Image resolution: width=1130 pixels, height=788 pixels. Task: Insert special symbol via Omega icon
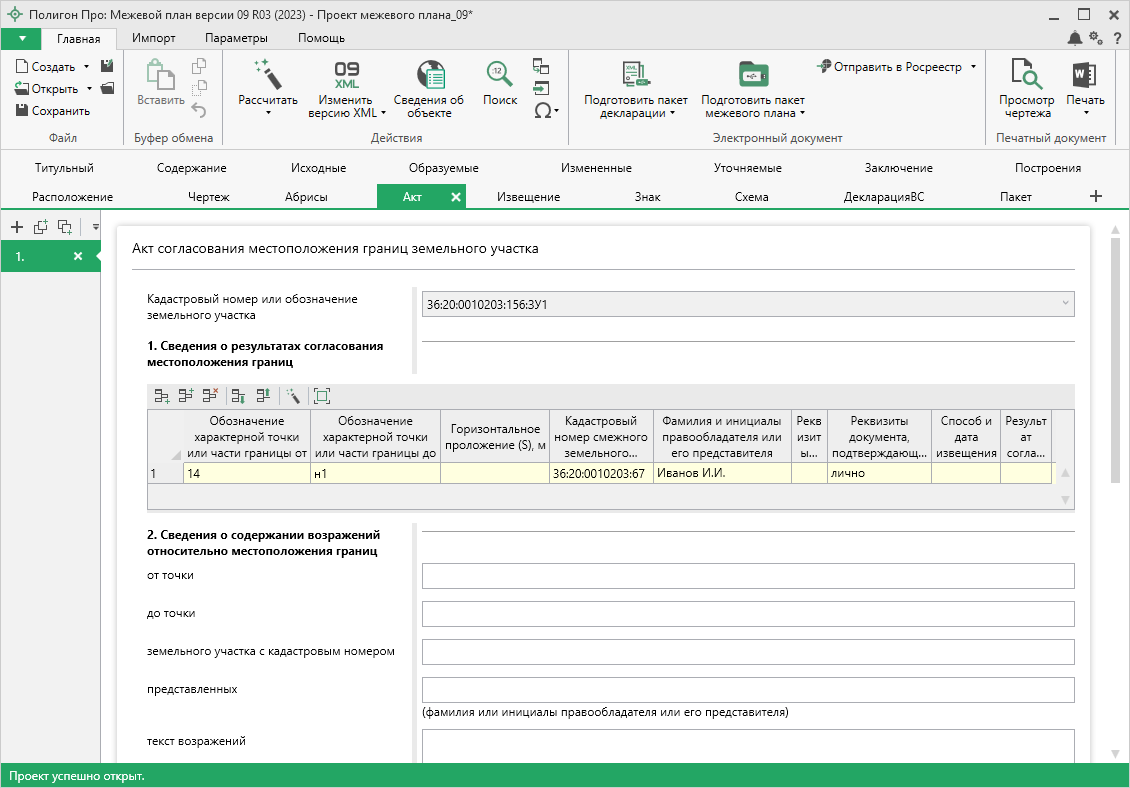click(x=542, y=111)
